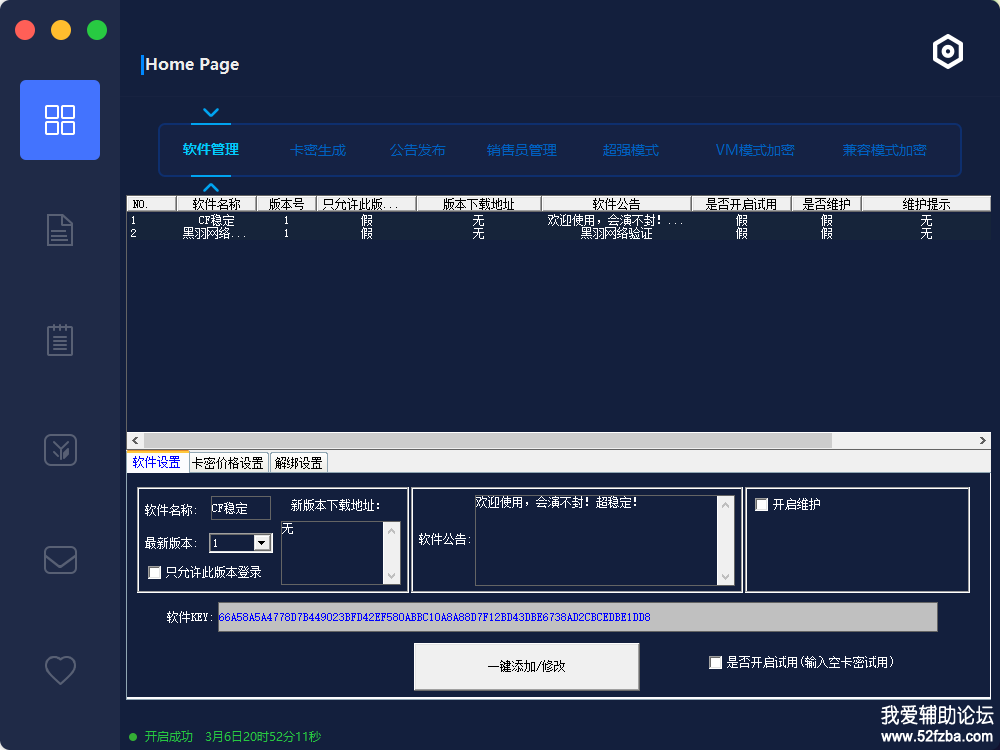The width and height of the screenshot is (1000, 750).
Task: Open the document page icon in sidebar
Action: click(x=60, y=230)
